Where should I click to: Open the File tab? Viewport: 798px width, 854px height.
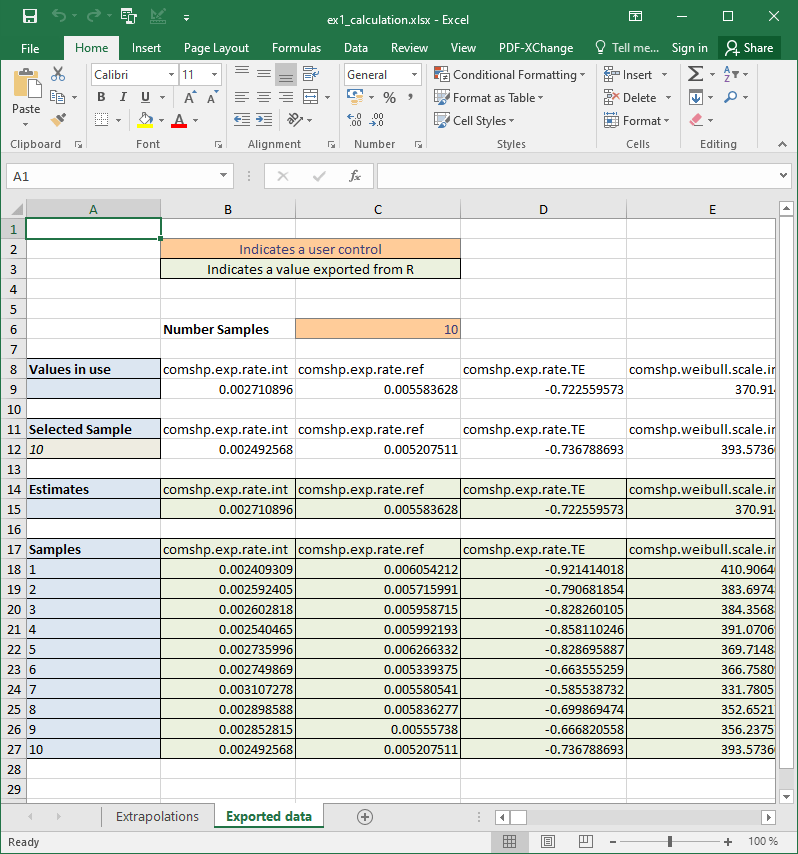tap(30, 48)
